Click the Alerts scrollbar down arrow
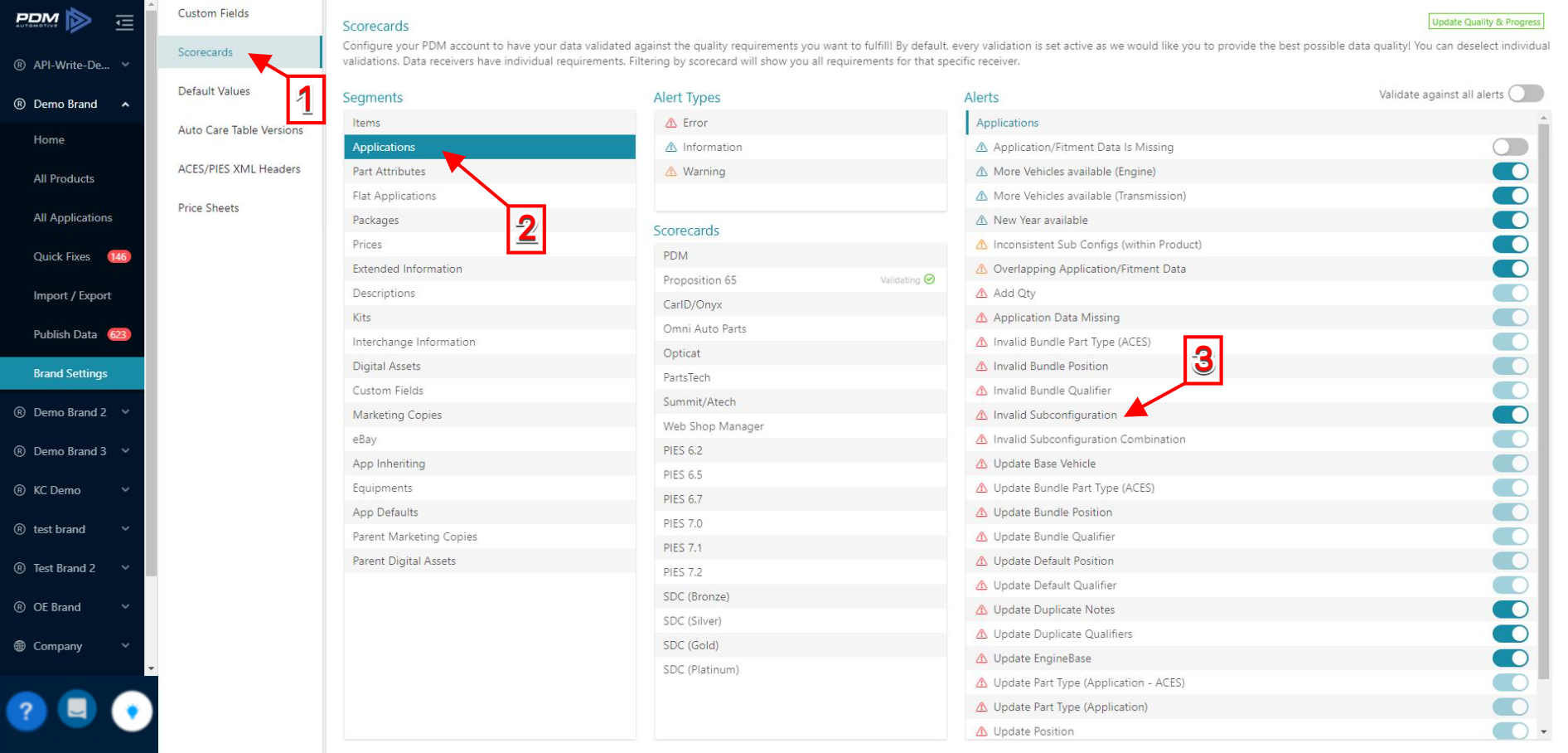 click(x=1543, y=732)
